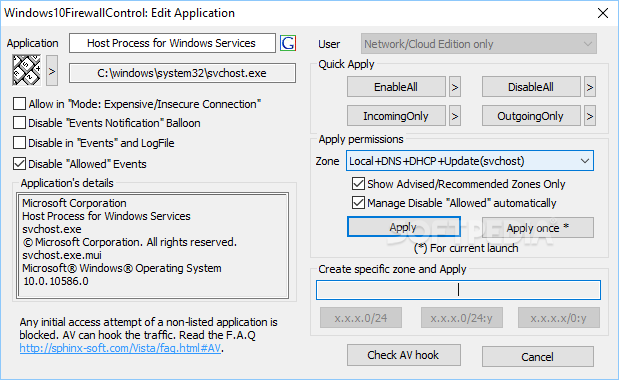Click the Apply once button
The height and width of the screenshot is (380, 619).
coord(538,228)
